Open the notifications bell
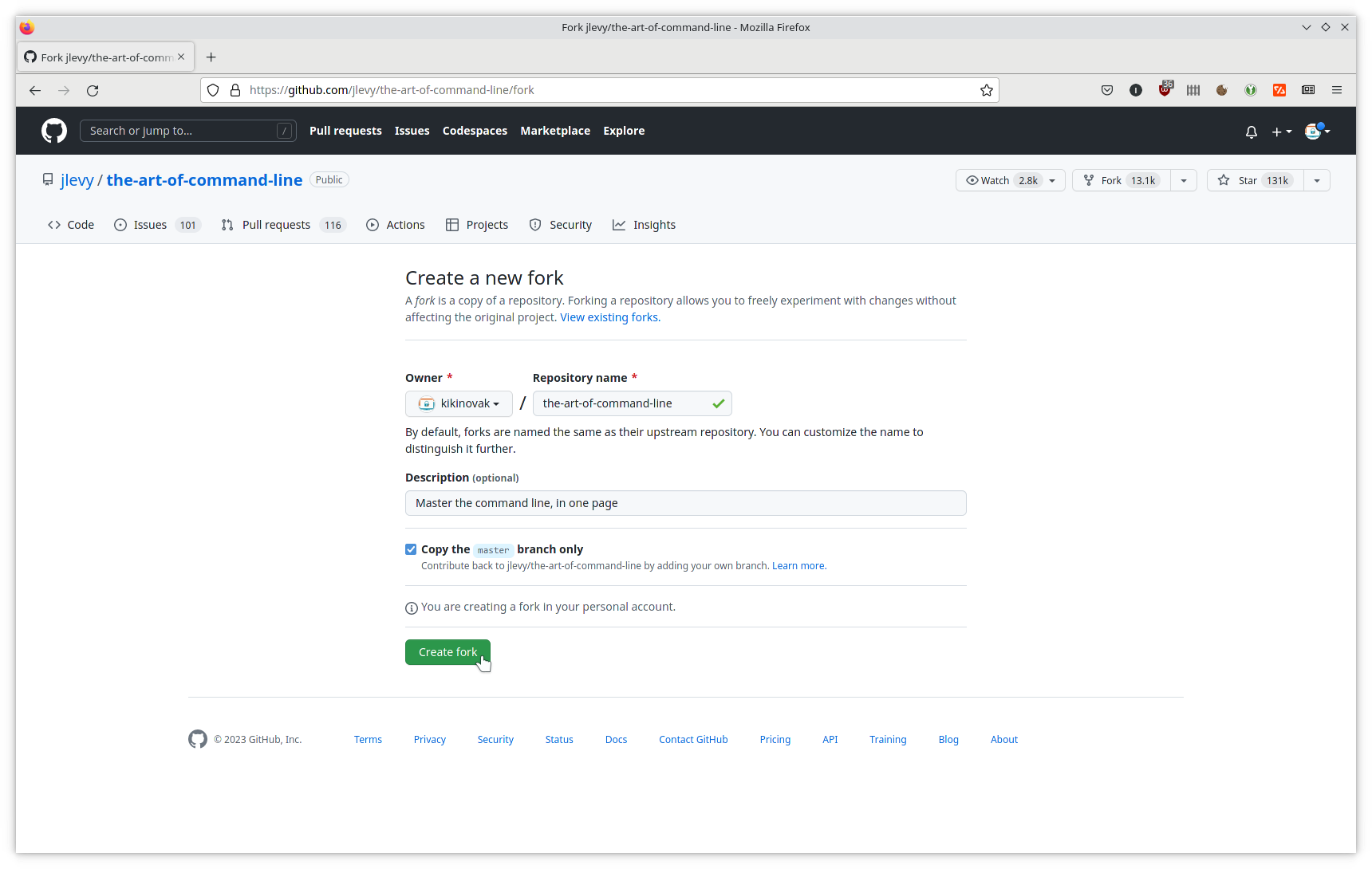 click(x=1251, y=132)
